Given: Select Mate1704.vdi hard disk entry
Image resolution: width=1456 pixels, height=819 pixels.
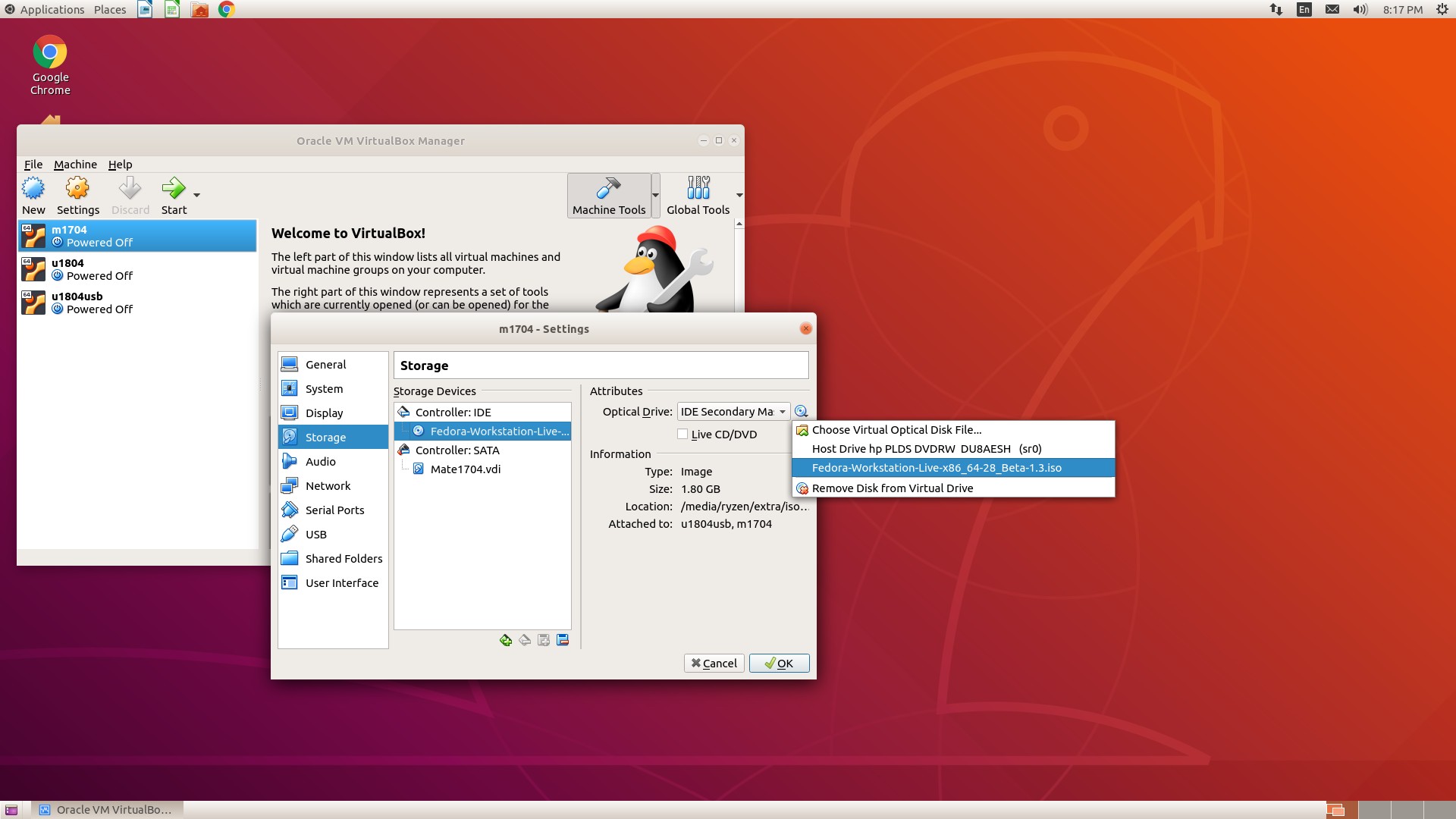Looking at the screenshot, I should (482, 469).
